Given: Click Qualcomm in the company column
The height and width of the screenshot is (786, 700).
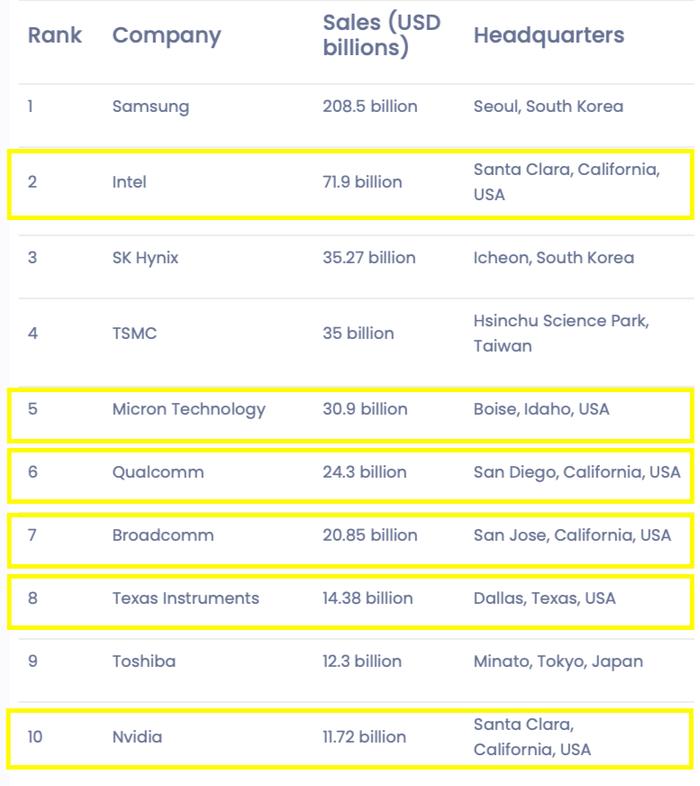Looking at the screenshot, I should click(x=158, y=472).
